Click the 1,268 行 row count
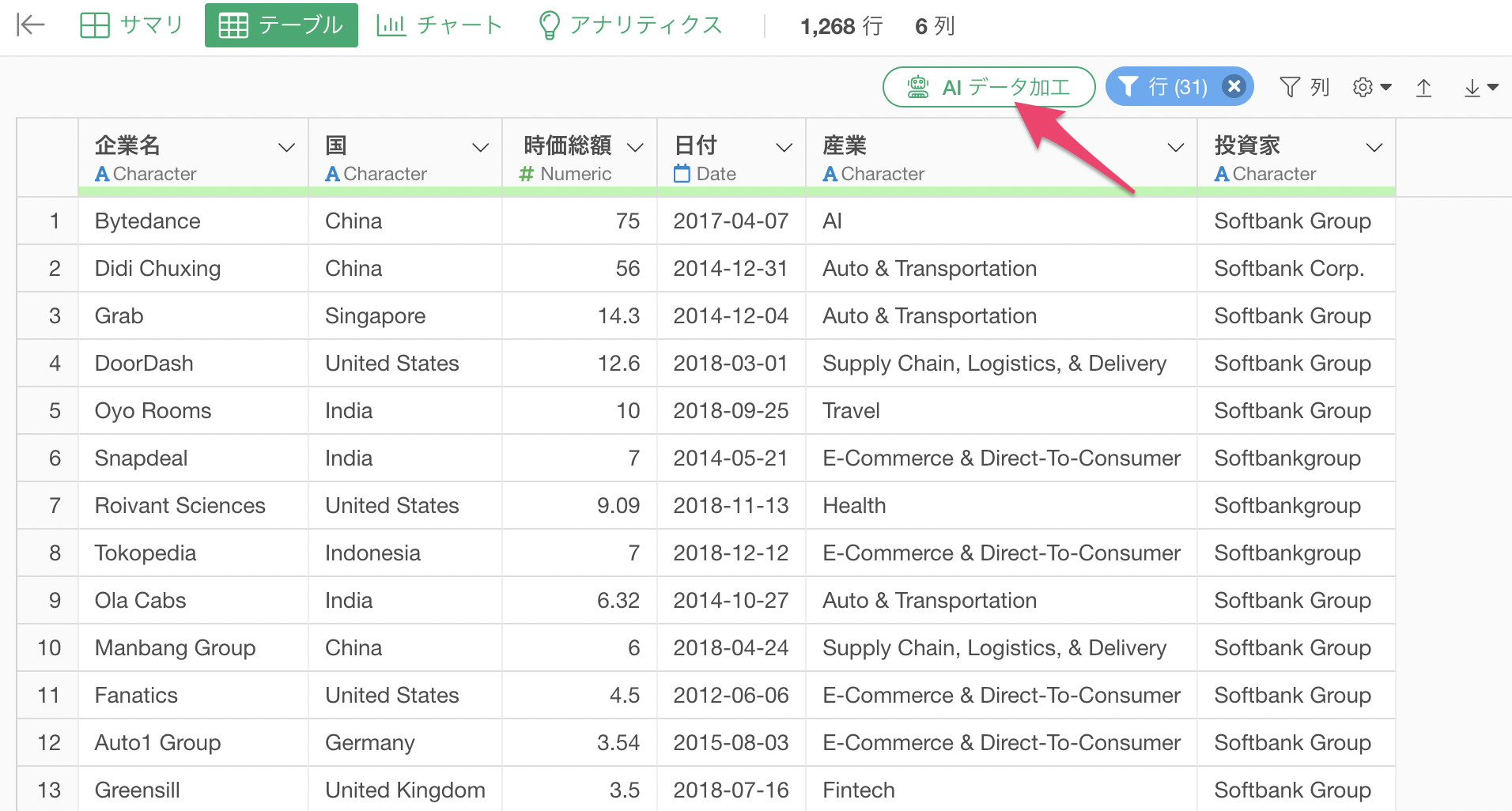This screenshot has width=1512, height=811. coord(841,26)
